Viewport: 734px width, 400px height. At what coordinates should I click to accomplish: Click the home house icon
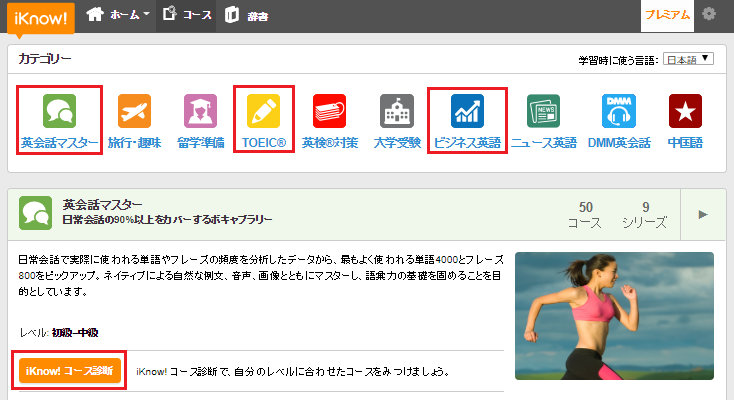coord(95,15)
